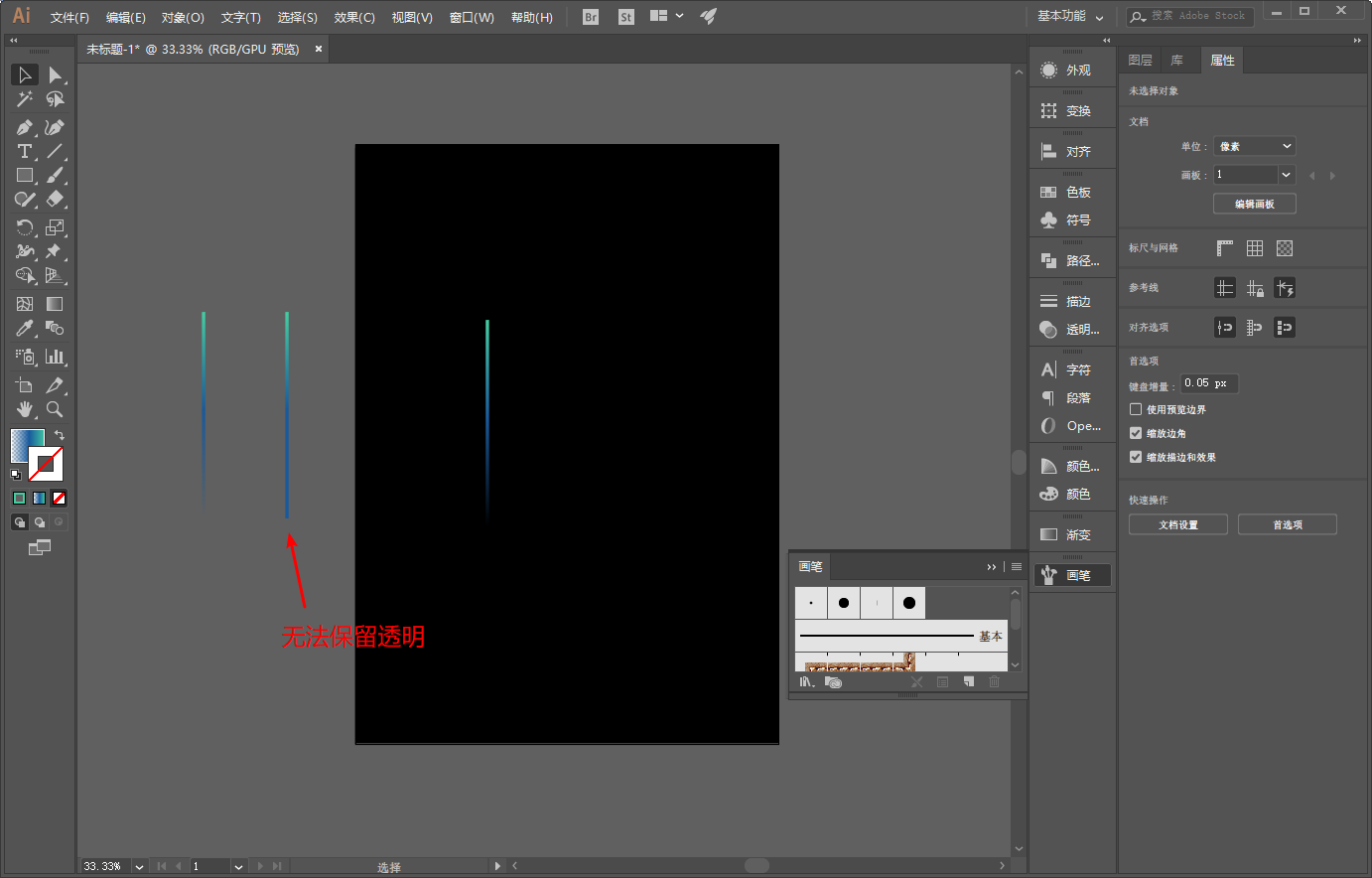Open the 窗口(W) menu

click(x=472, y=18)
